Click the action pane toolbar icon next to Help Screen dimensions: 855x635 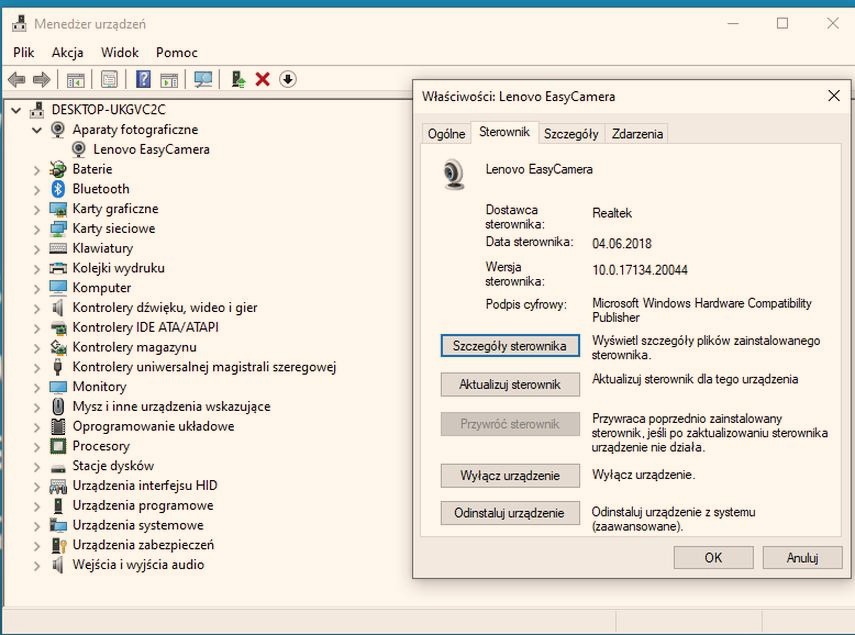tap(169, 80)
